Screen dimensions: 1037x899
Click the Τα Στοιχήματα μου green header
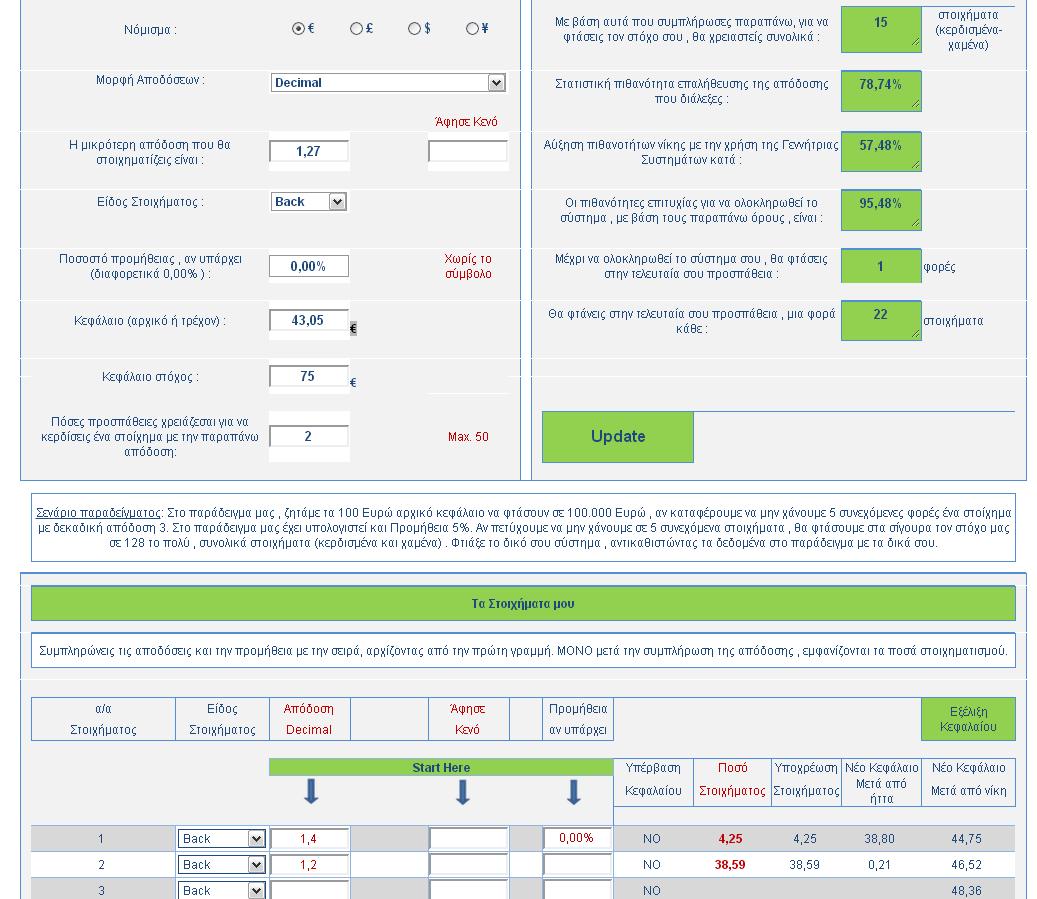(x=523, y=603)
